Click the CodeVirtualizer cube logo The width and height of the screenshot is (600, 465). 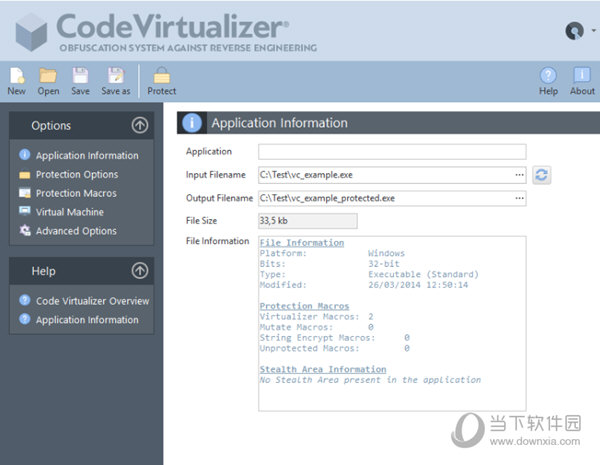click(31, 33)
